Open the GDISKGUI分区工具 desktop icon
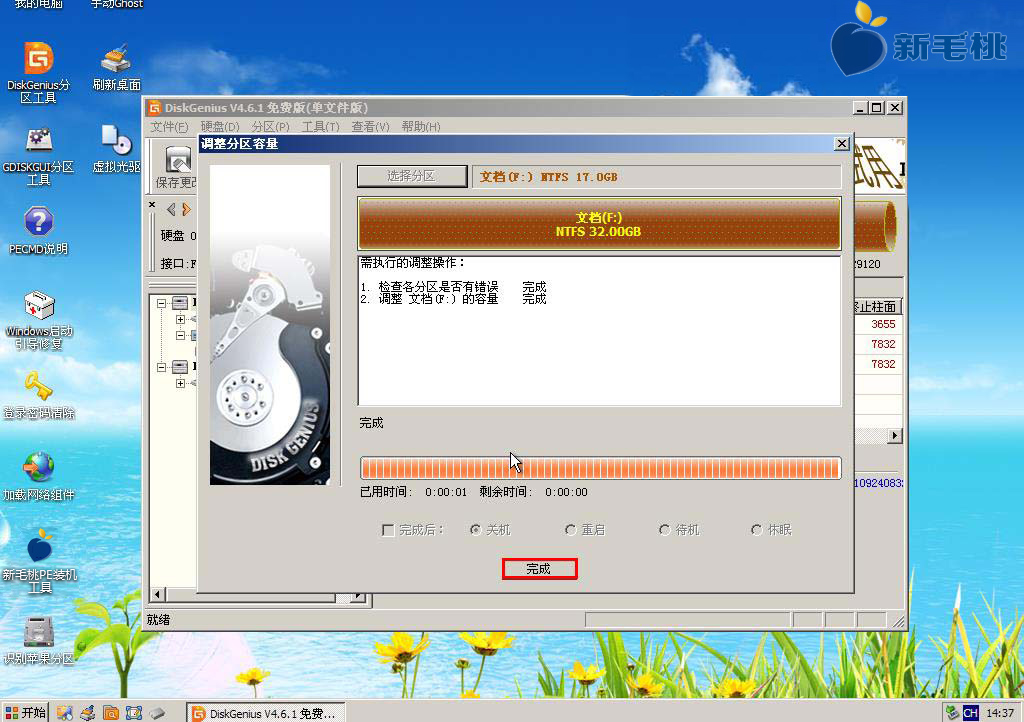The width and height of the screenshot is (1024, 722). click(x=39, y=155)
